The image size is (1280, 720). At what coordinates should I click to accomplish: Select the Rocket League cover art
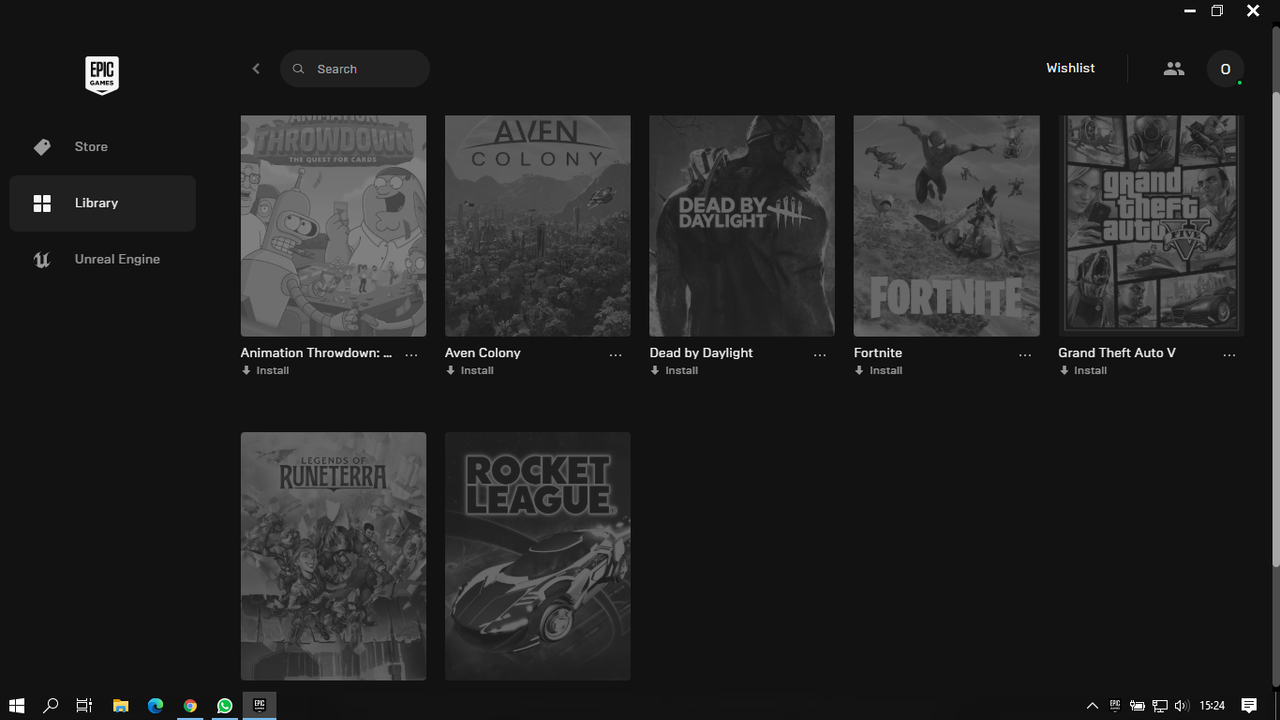tap(538, 556)
